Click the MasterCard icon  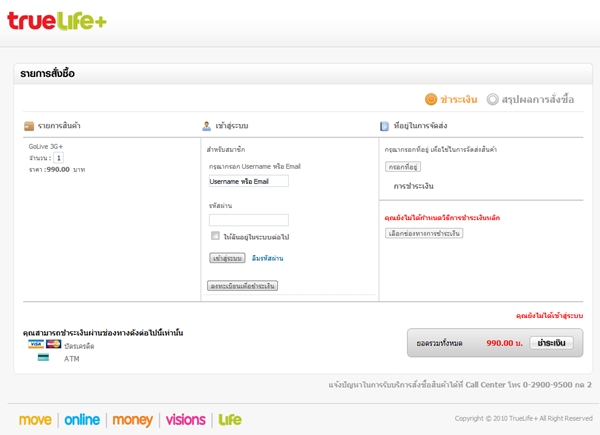(x=54, y=344)
